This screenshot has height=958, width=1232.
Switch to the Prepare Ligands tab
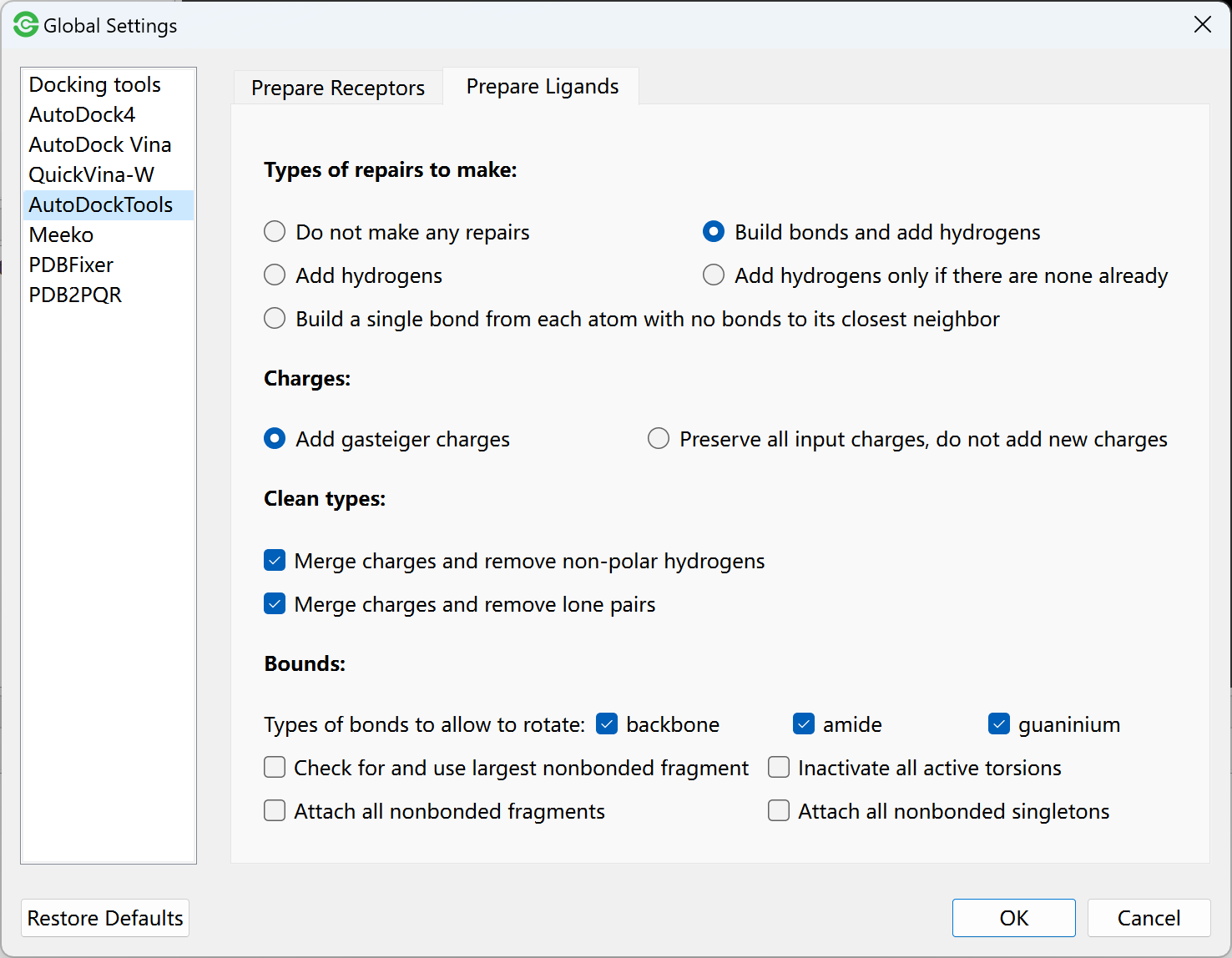(x=542, y=86)
